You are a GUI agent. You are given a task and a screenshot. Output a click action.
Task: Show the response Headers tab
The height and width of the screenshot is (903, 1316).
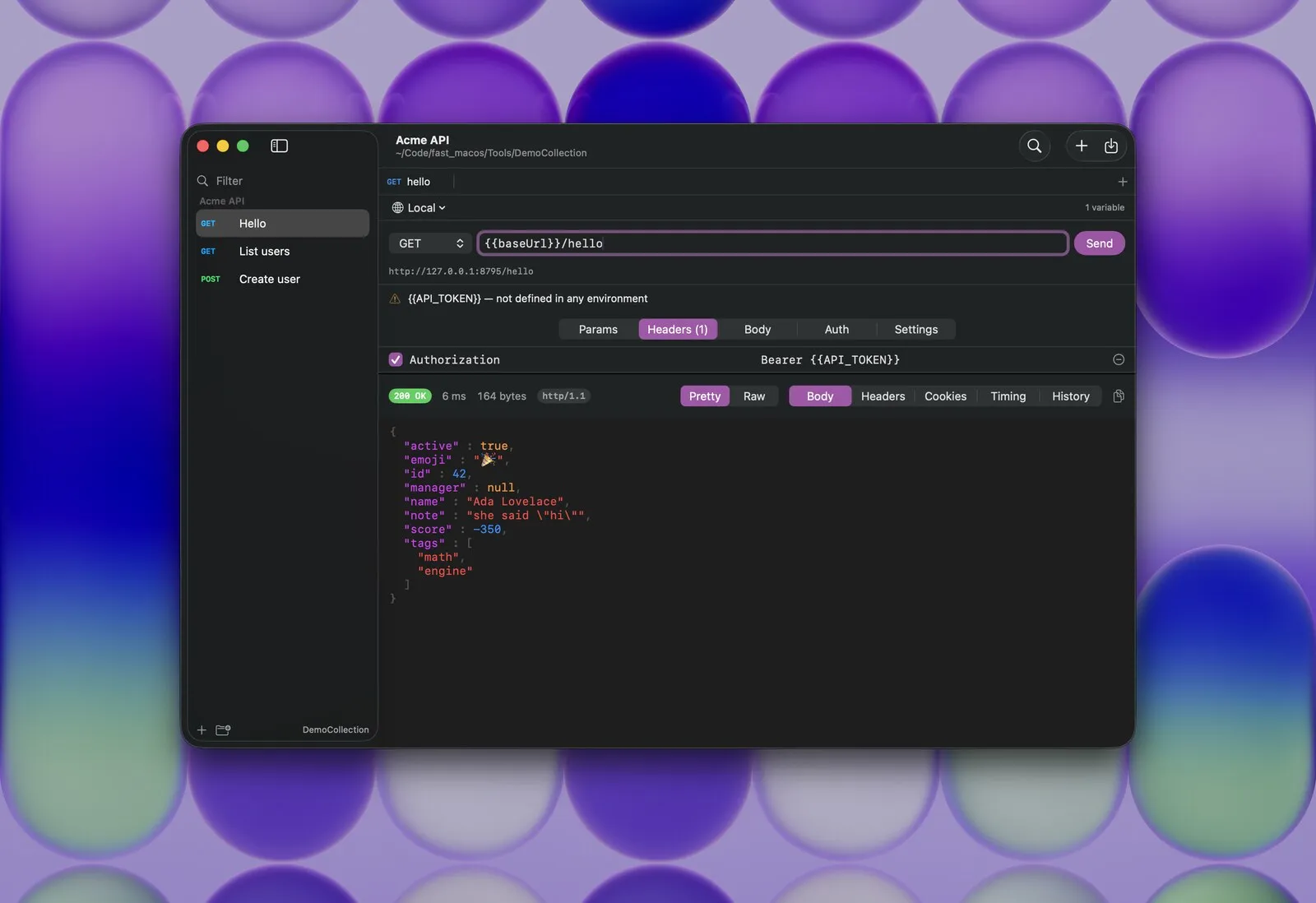click(x=883, y=396)
